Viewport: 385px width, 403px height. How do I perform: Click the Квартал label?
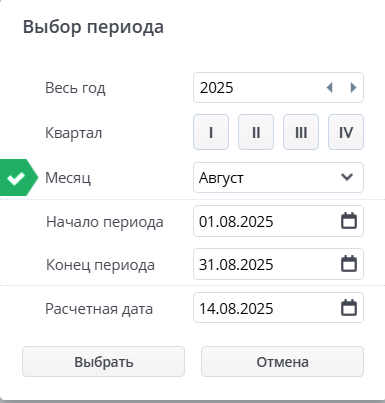(x=74, y=133)
